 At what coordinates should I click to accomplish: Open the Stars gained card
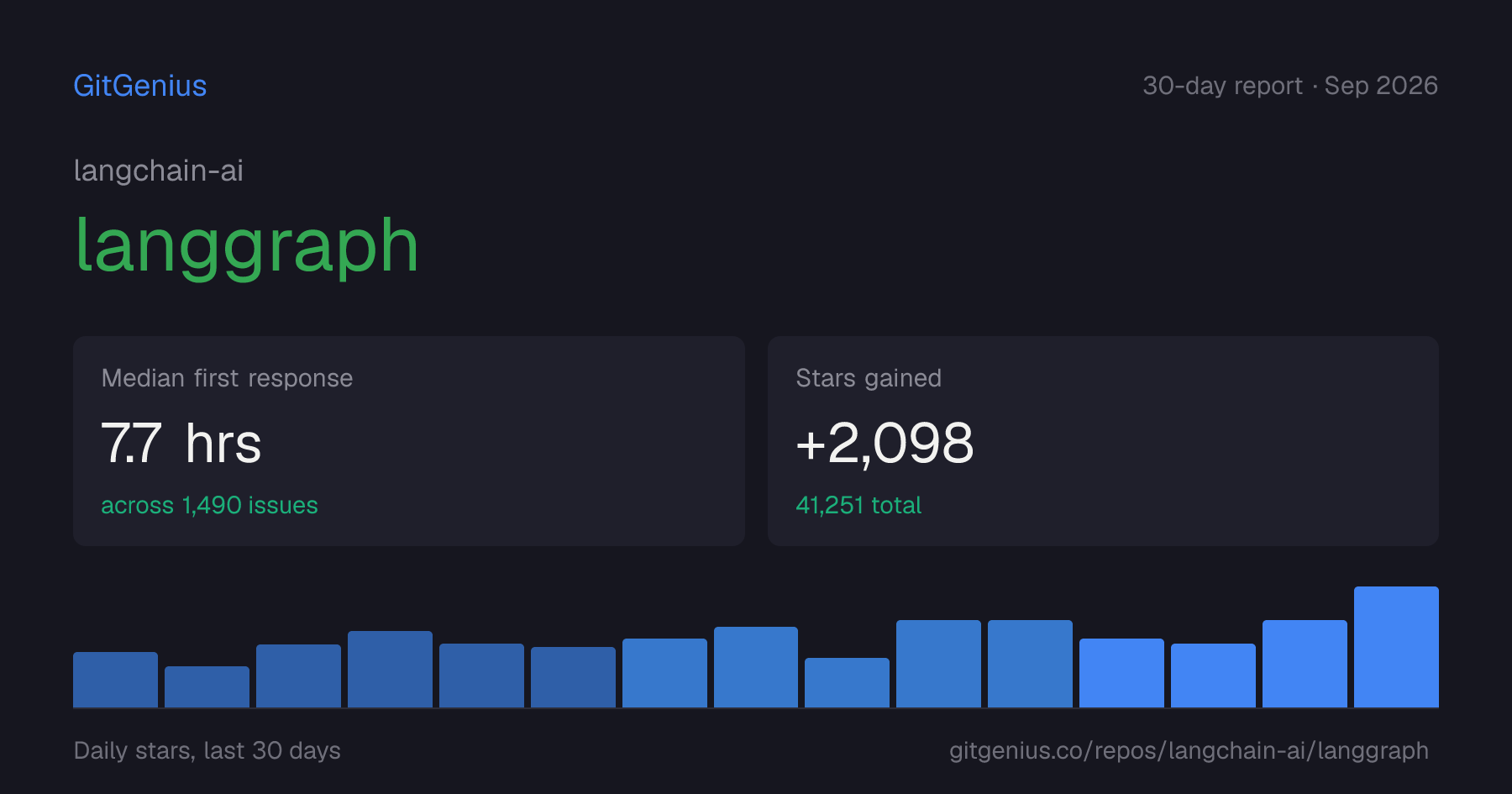pyautogui.click(x=1103, y=441)
